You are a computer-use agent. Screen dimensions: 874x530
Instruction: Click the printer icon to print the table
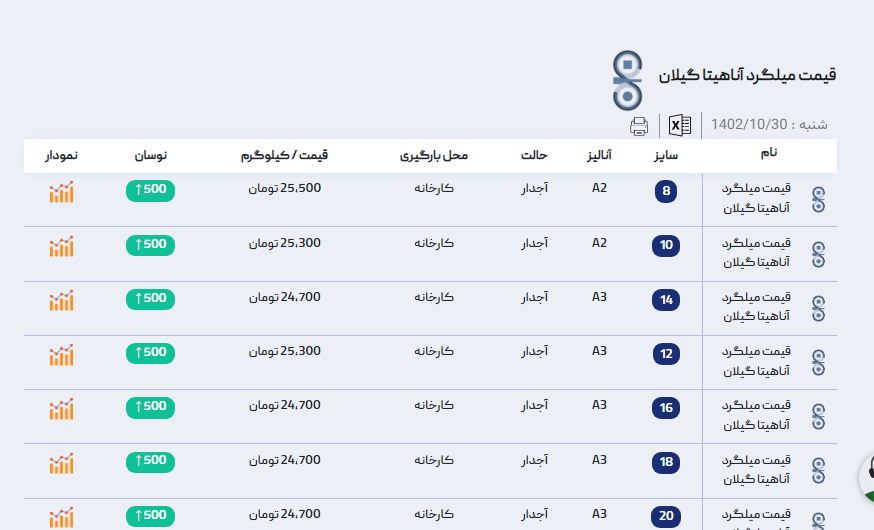coord(639,126)
